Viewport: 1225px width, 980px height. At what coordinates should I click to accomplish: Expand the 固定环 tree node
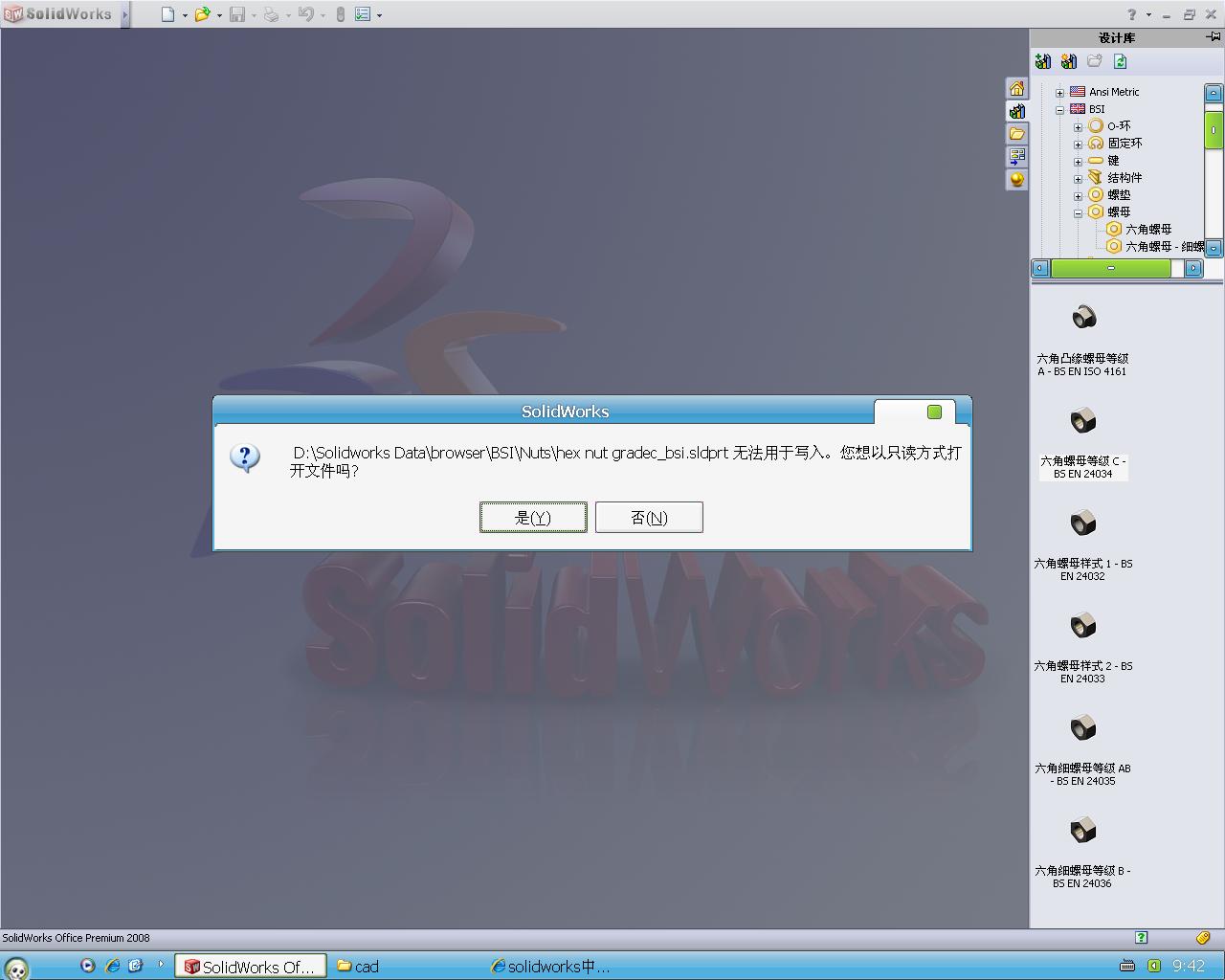tap(1078, 145)
